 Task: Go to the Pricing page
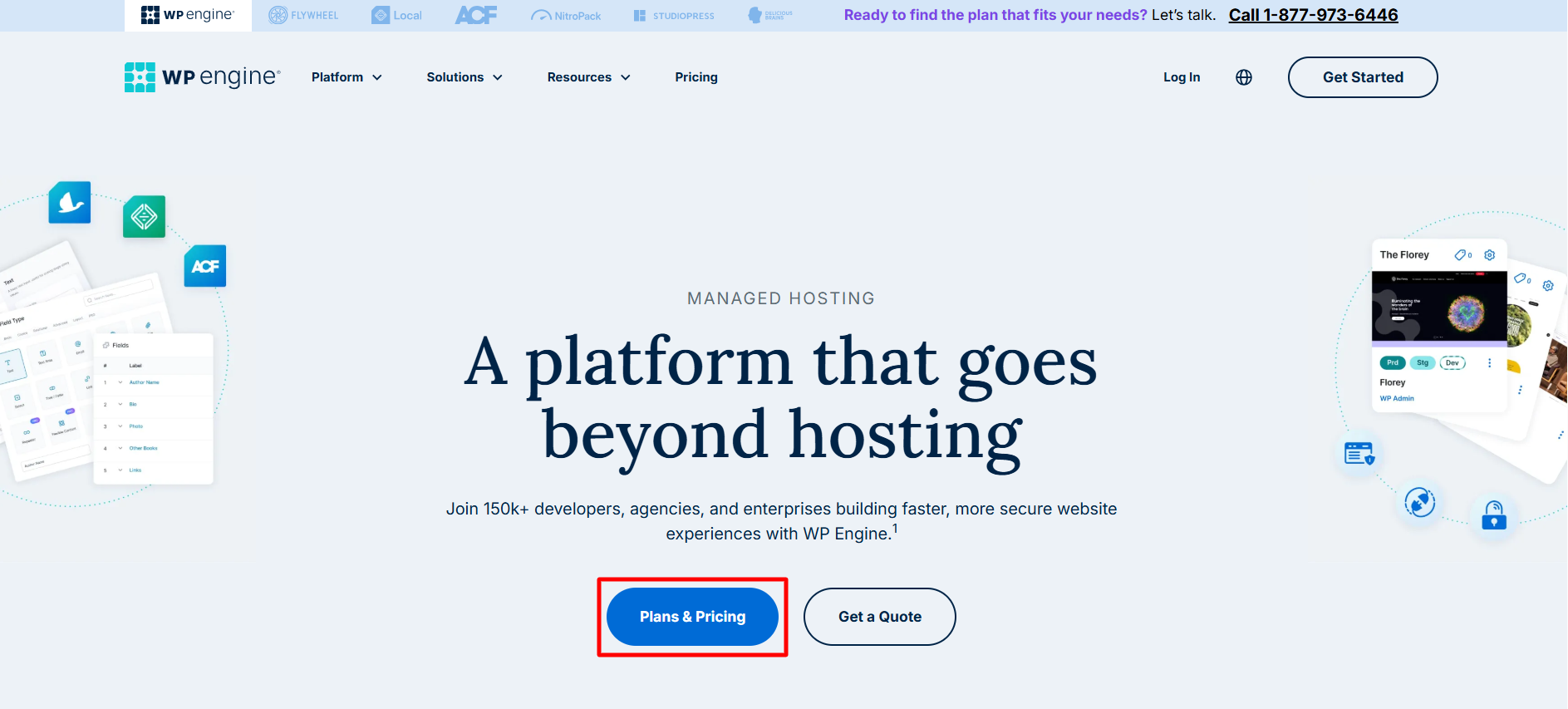coord(696,77)
